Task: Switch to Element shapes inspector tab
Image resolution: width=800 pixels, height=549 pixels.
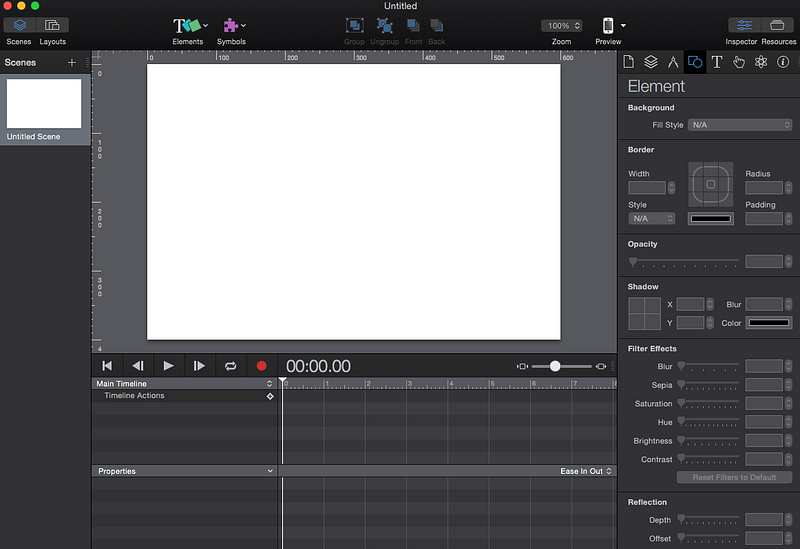Action: point(695,62)
